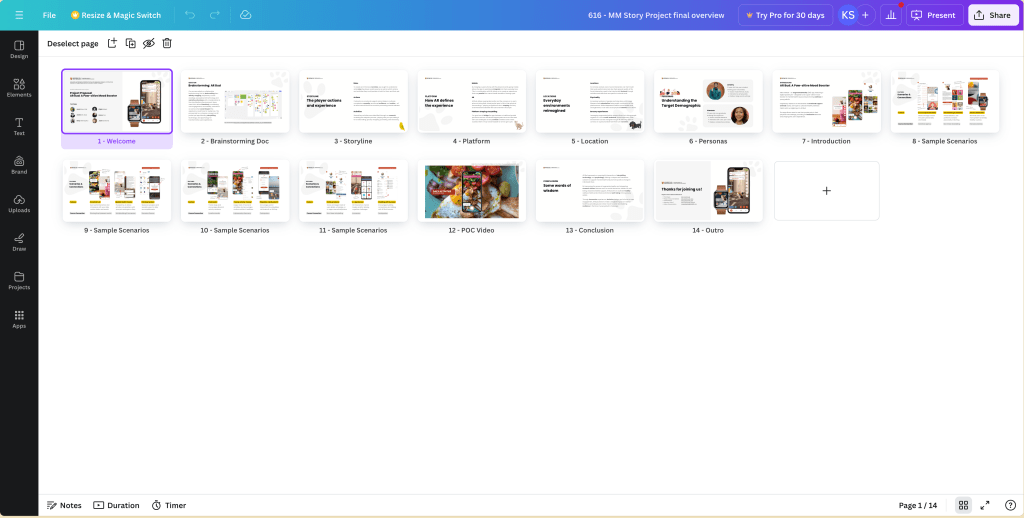Screen dimensions: 1024x518
Task: Click the Undo arrow
Action: 190,15
